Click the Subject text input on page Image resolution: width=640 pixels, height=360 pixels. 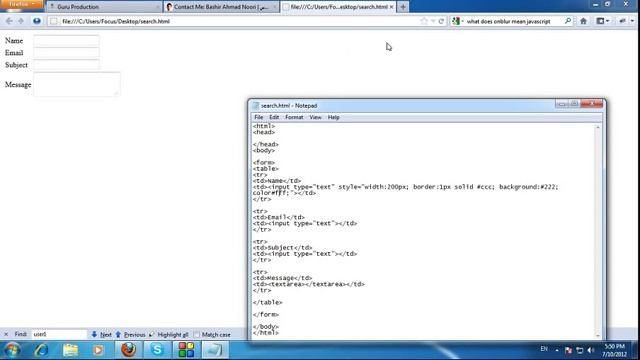click(66, 64)
